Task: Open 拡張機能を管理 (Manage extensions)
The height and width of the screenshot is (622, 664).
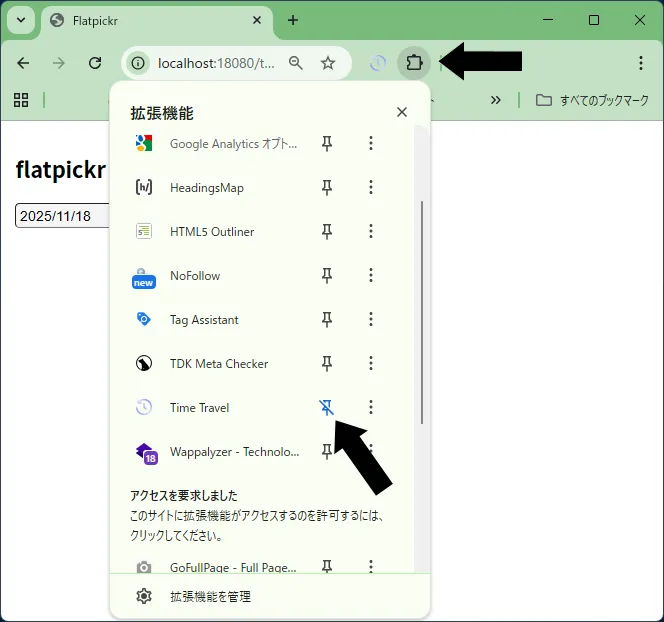Action: tap(210, 597)
